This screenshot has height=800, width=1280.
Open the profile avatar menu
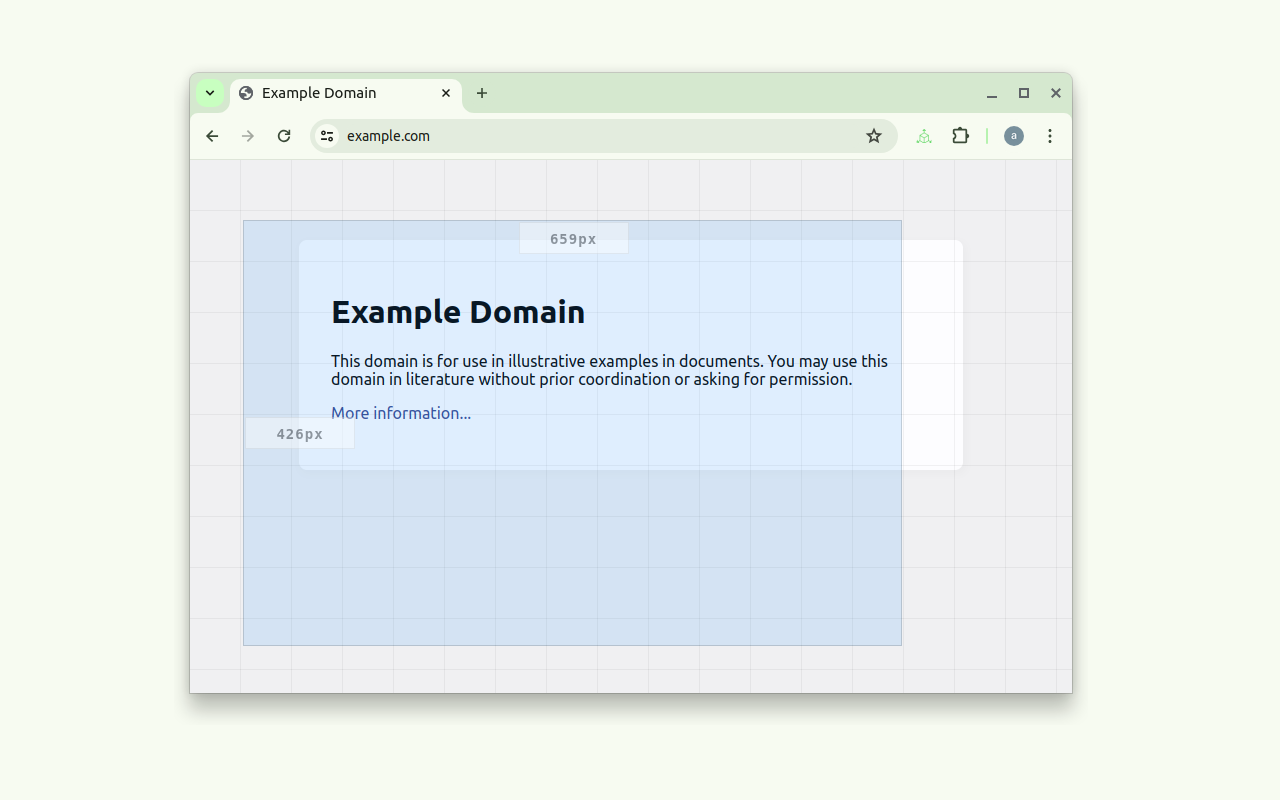1014,136
